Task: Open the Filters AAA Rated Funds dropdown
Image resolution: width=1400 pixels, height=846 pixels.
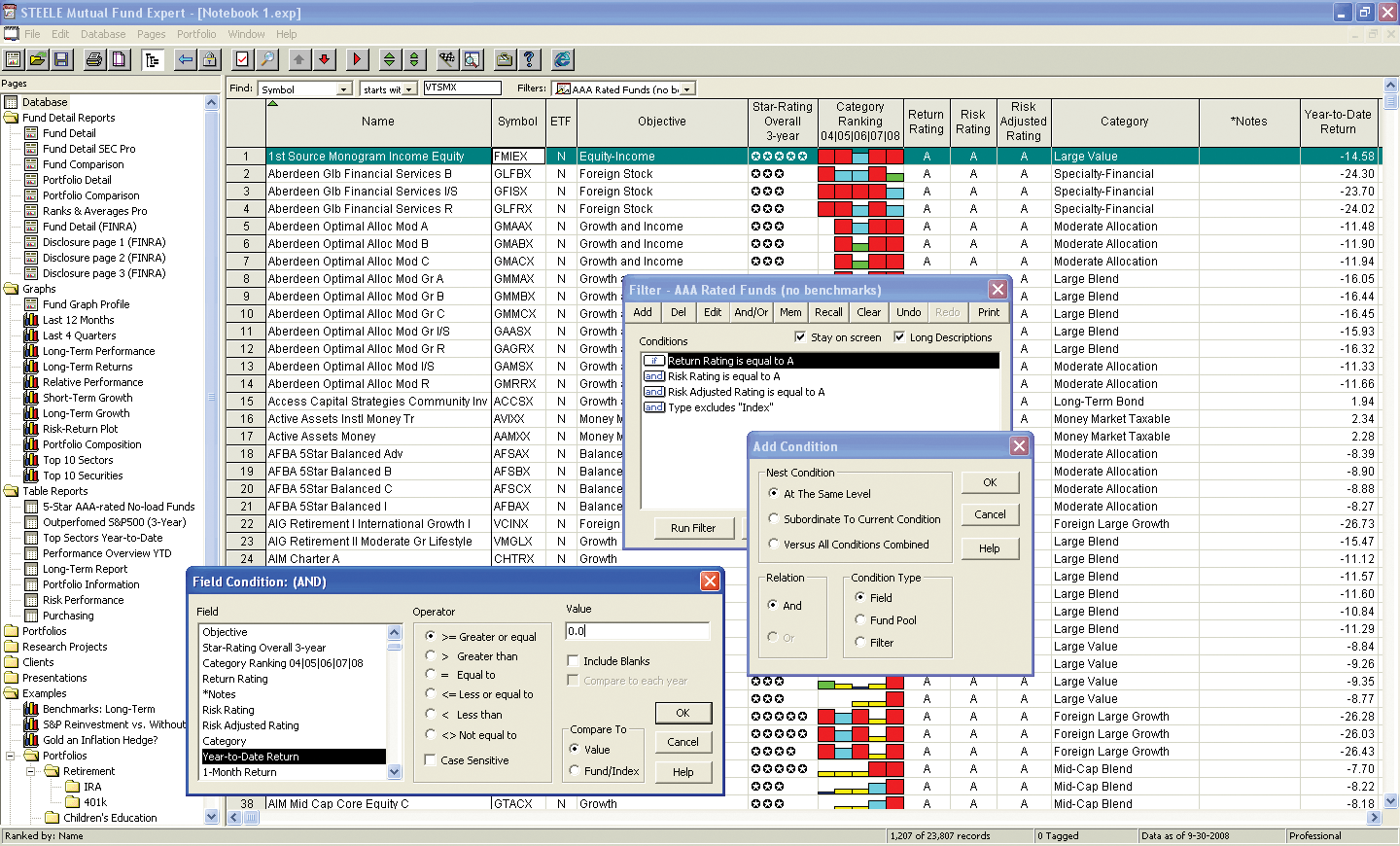Action: tap(687, 89)
